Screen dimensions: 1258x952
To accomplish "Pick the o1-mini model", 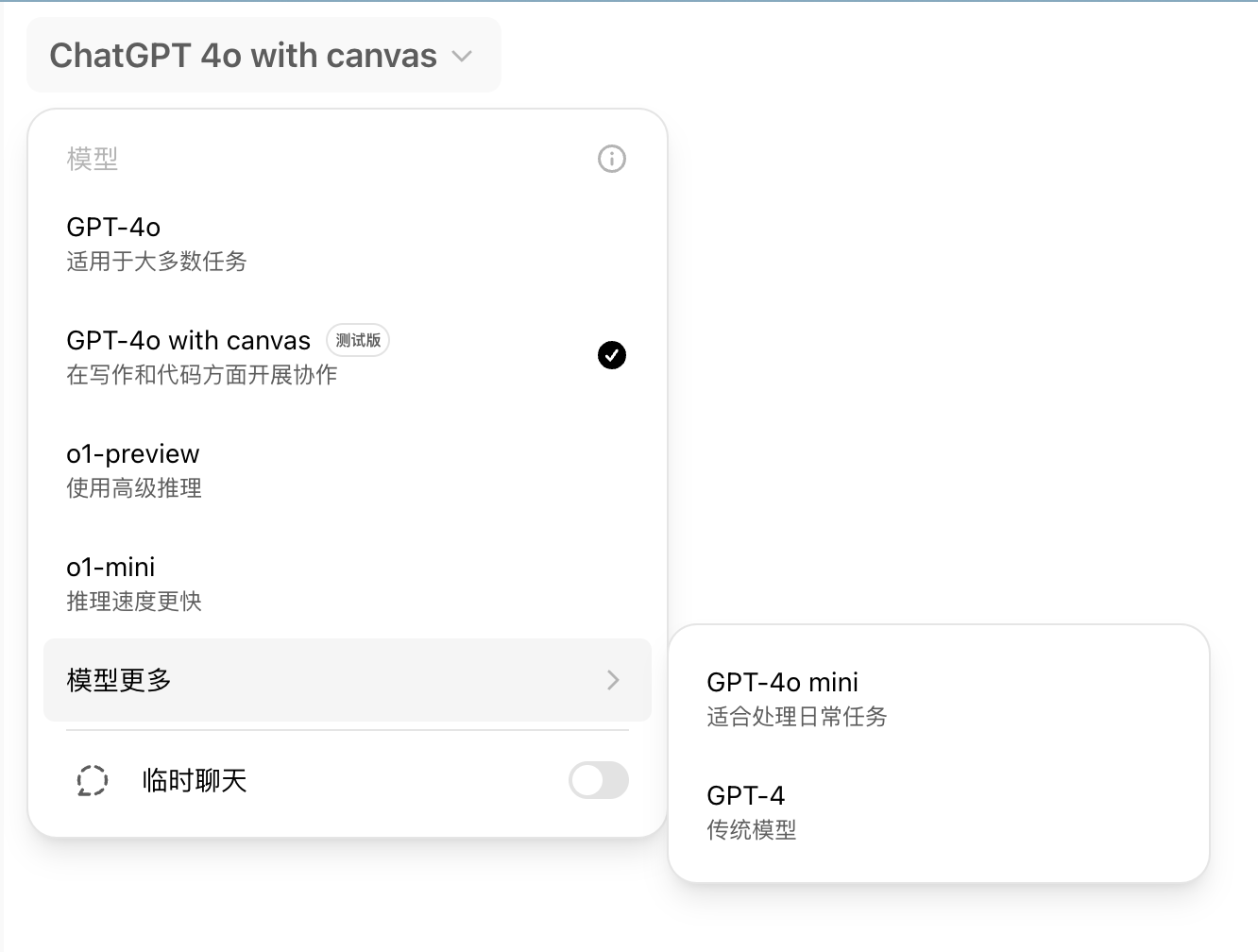I will (348, 584).
